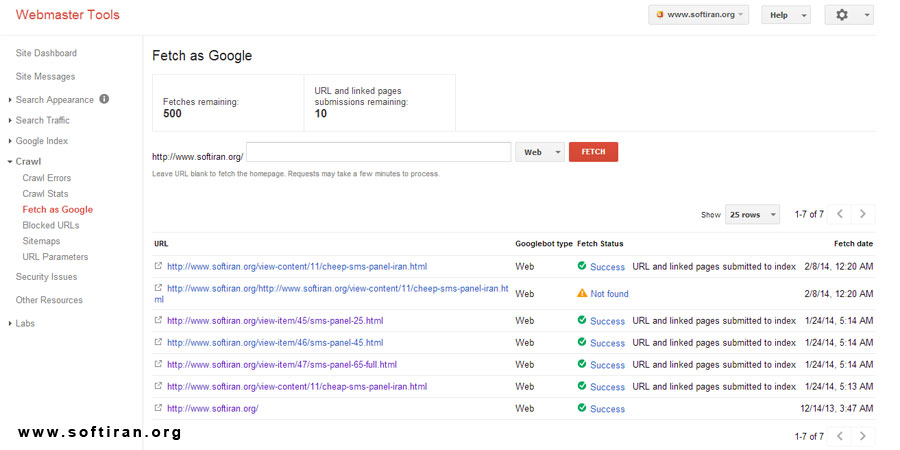Open external link icon for sms-panel-65-full.html row
This screenshot has height=450, width=900.
(158, 364)
